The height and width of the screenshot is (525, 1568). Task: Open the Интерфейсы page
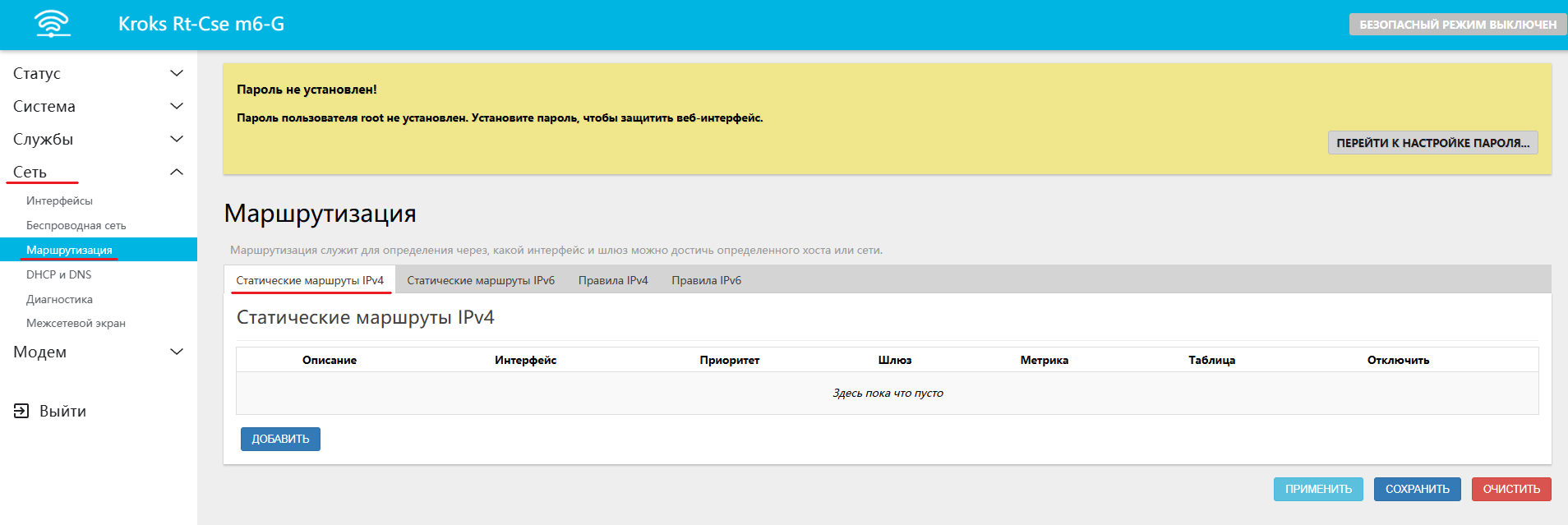59,200
